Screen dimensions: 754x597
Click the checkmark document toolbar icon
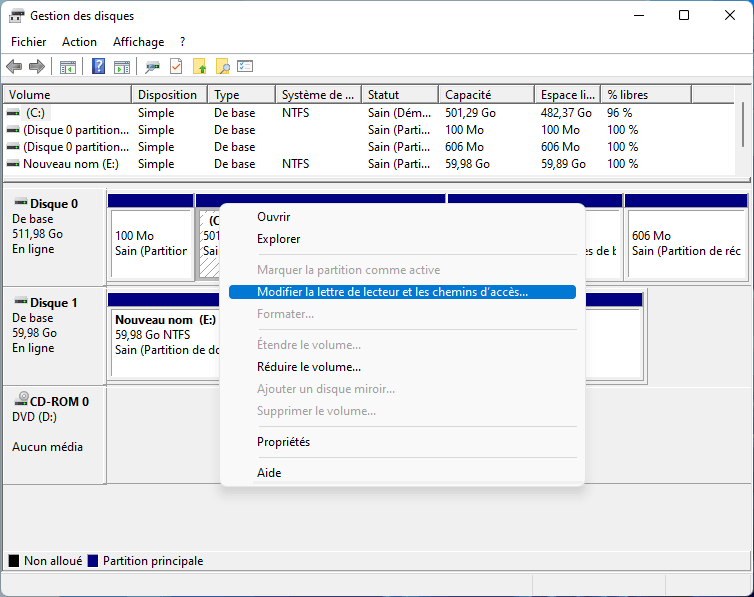[x=176, y=67]
